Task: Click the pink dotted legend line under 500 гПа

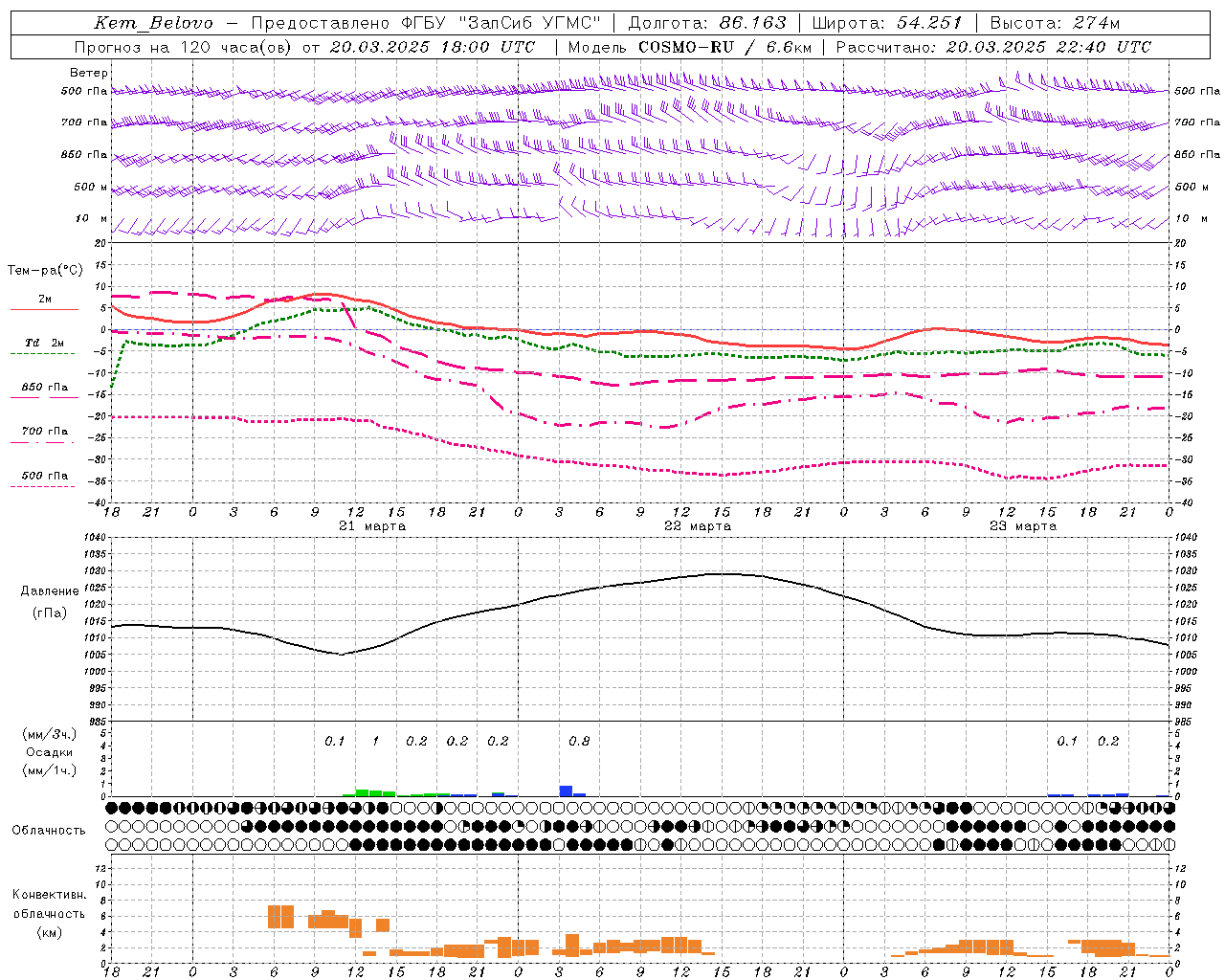Action: point(42,487)
